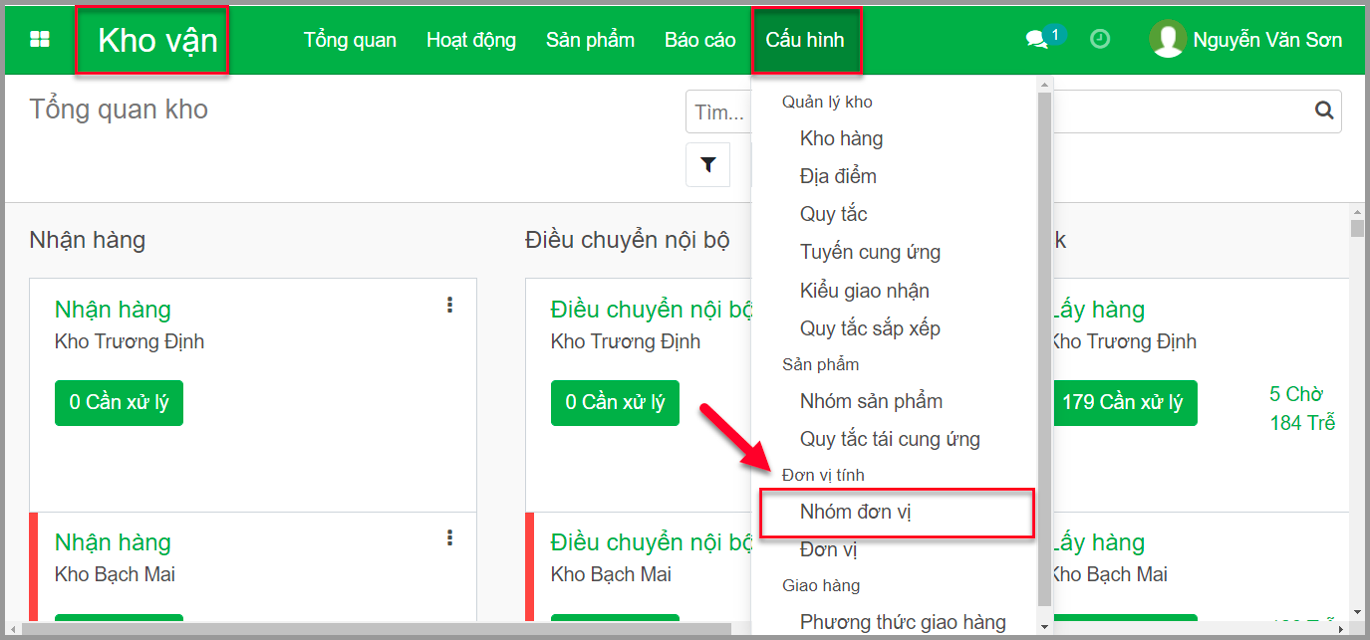Open the filter funnel button

point(708,165)
